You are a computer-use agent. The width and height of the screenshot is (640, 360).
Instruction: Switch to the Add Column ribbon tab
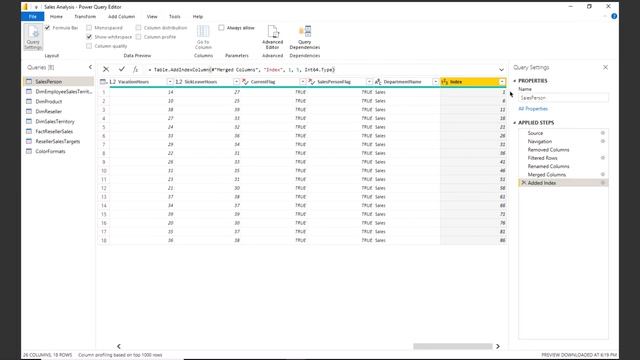click(x=121, y=17)
